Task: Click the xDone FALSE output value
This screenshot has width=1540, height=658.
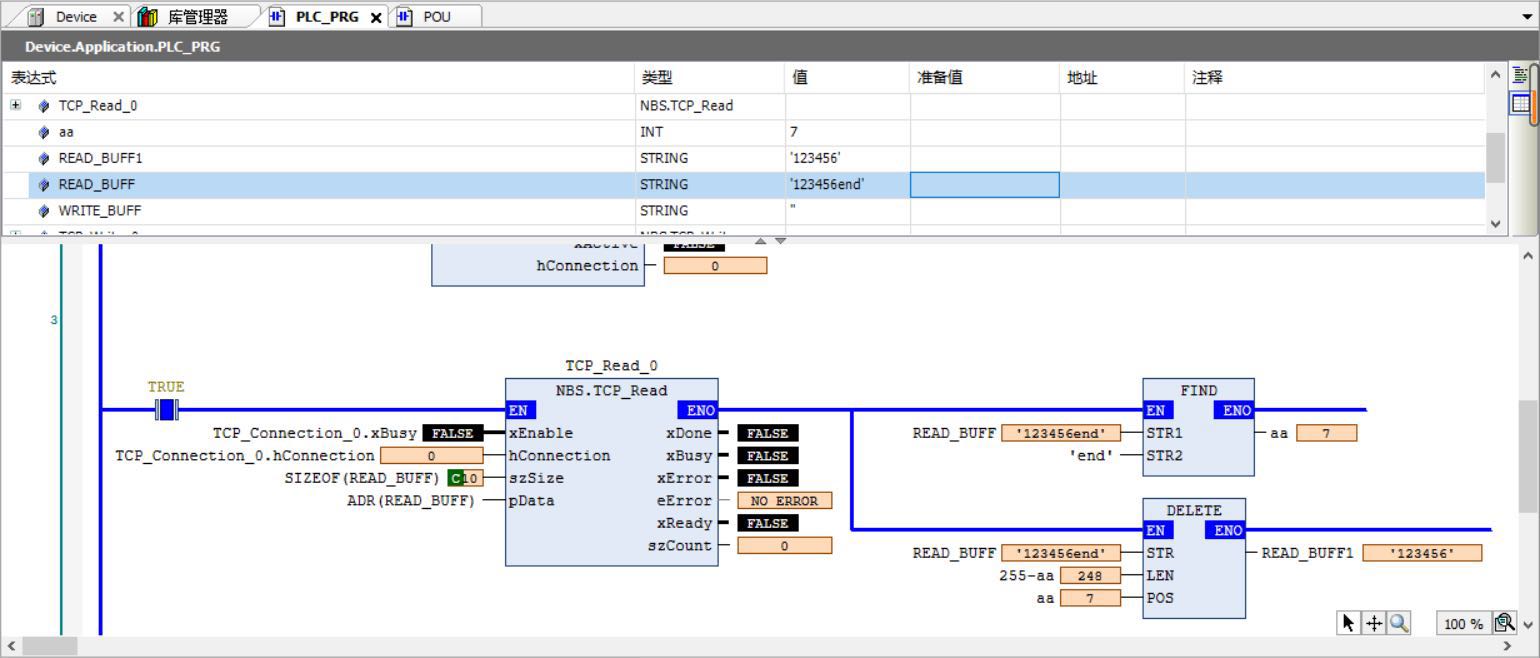Action: click(x=768, y=433)
